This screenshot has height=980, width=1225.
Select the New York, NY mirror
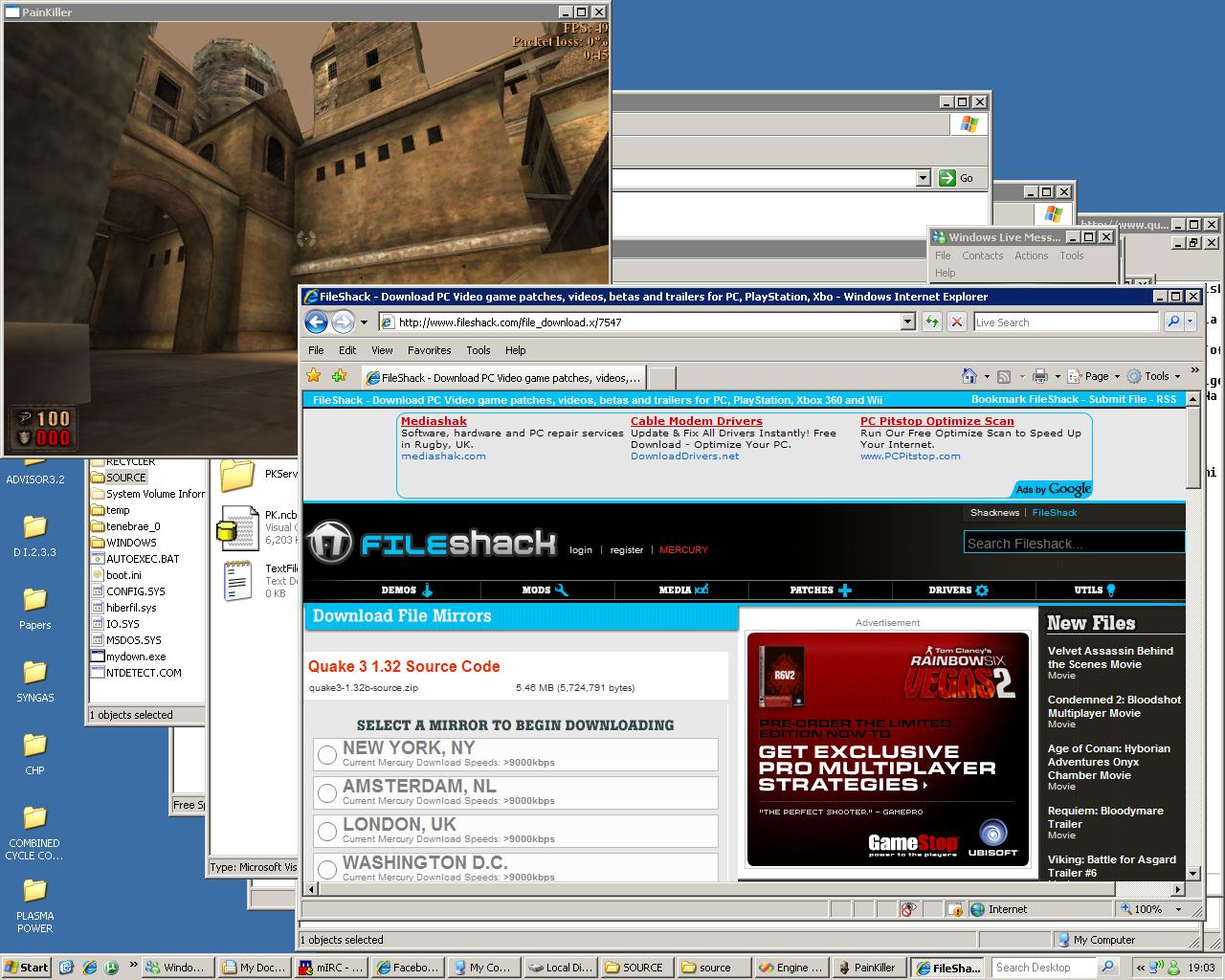(x=327, y=754)
